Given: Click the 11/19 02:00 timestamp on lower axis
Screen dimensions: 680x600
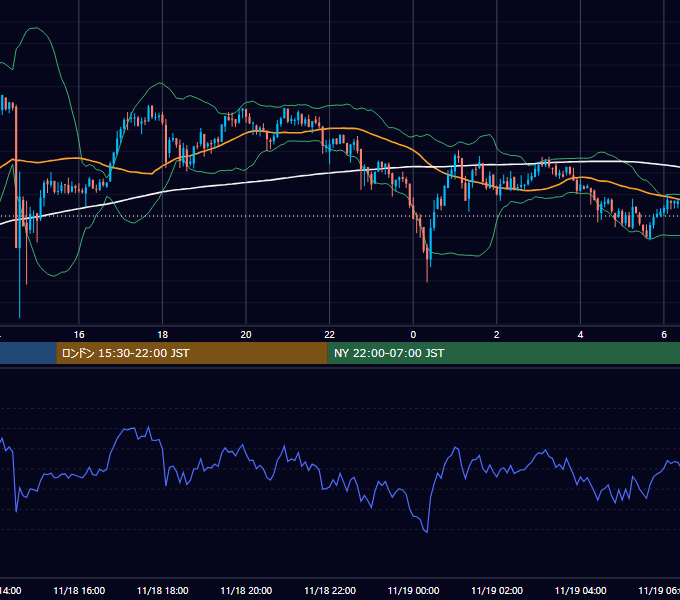Looking at the screenshot, I should tap(497, 591).
